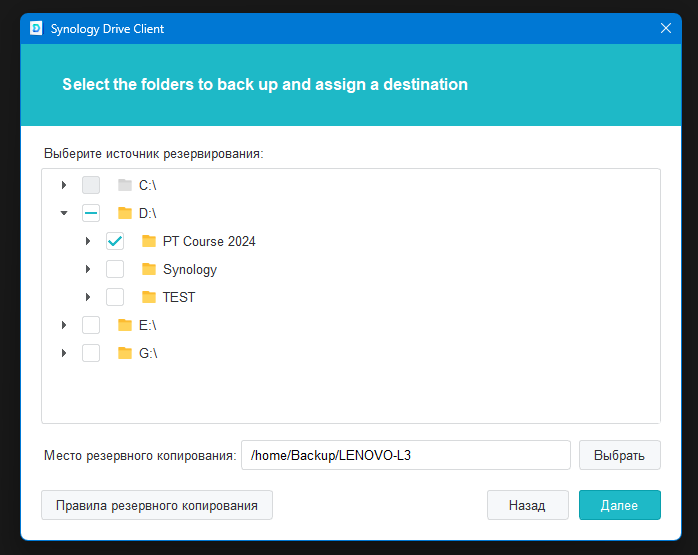Click the TEST folder icon

pyautogui.click(x=149, y=297)
